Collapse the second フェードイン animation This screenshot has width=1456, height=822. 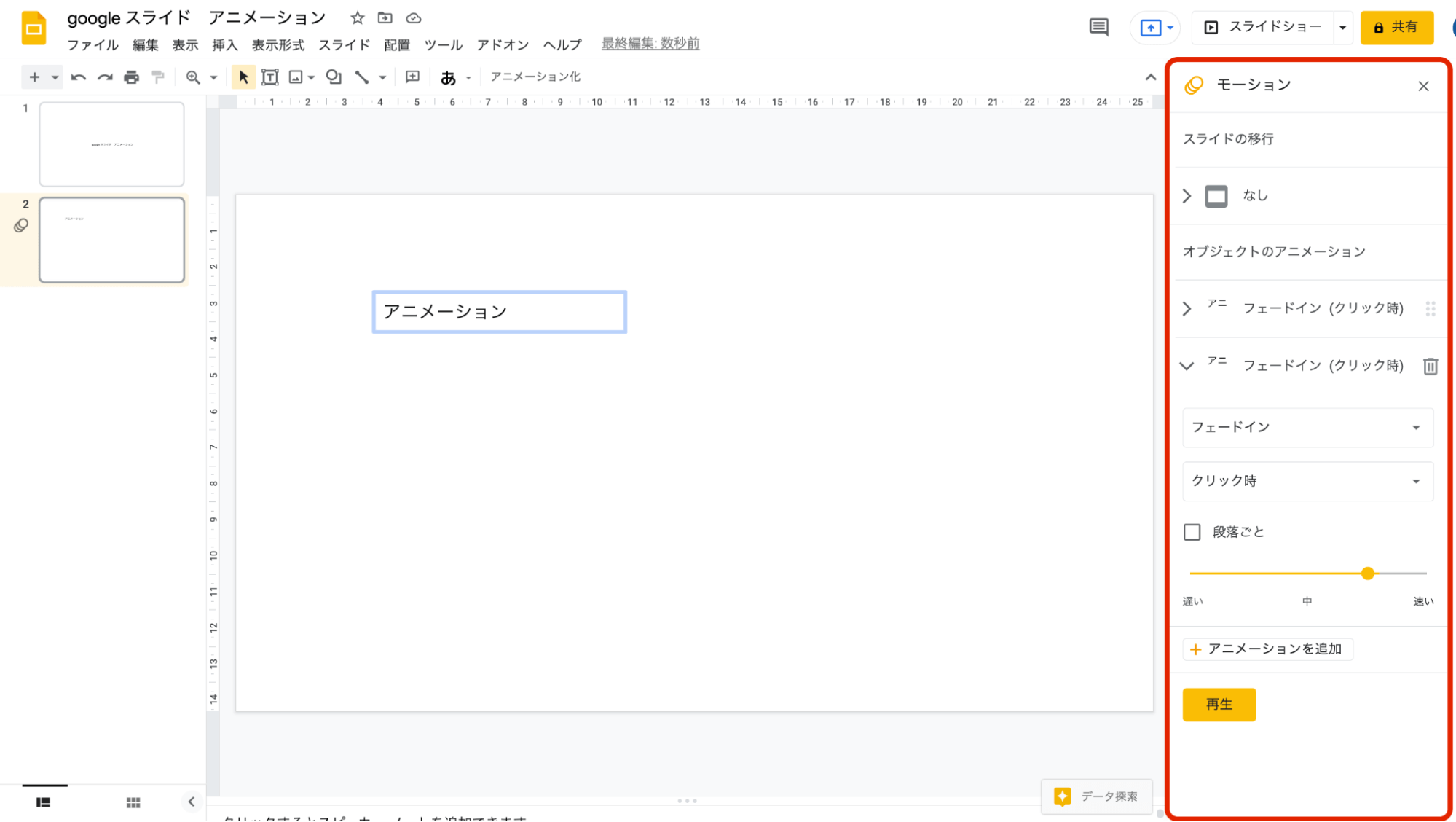coord(1187,366)
